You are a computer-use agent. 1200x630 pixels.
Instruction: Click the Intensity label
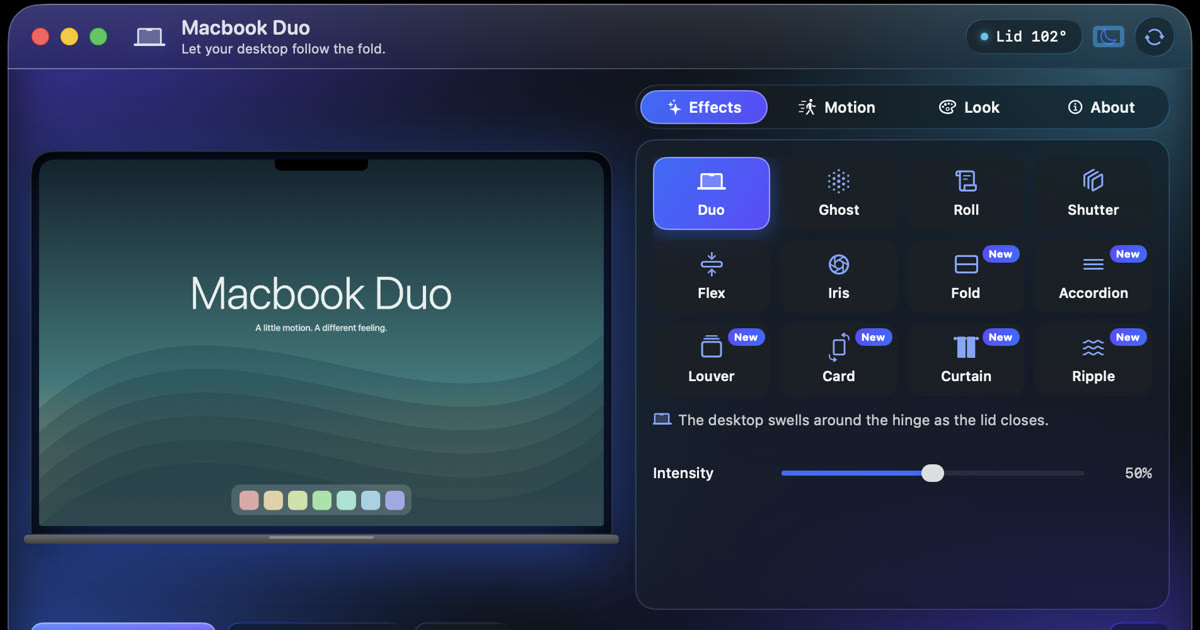pyautogui.click(x=683, y=473)
